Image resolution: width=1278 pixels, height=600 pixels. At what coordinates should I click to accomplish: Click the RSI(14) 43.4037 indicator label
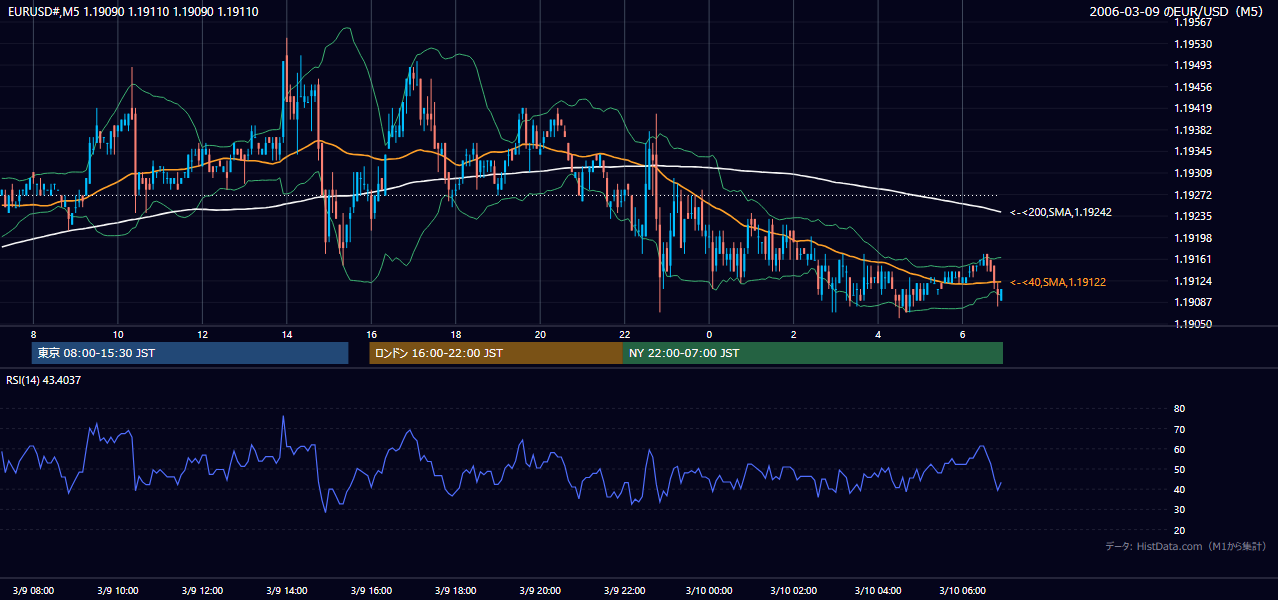pyautogui.click(x=44, y=380)
